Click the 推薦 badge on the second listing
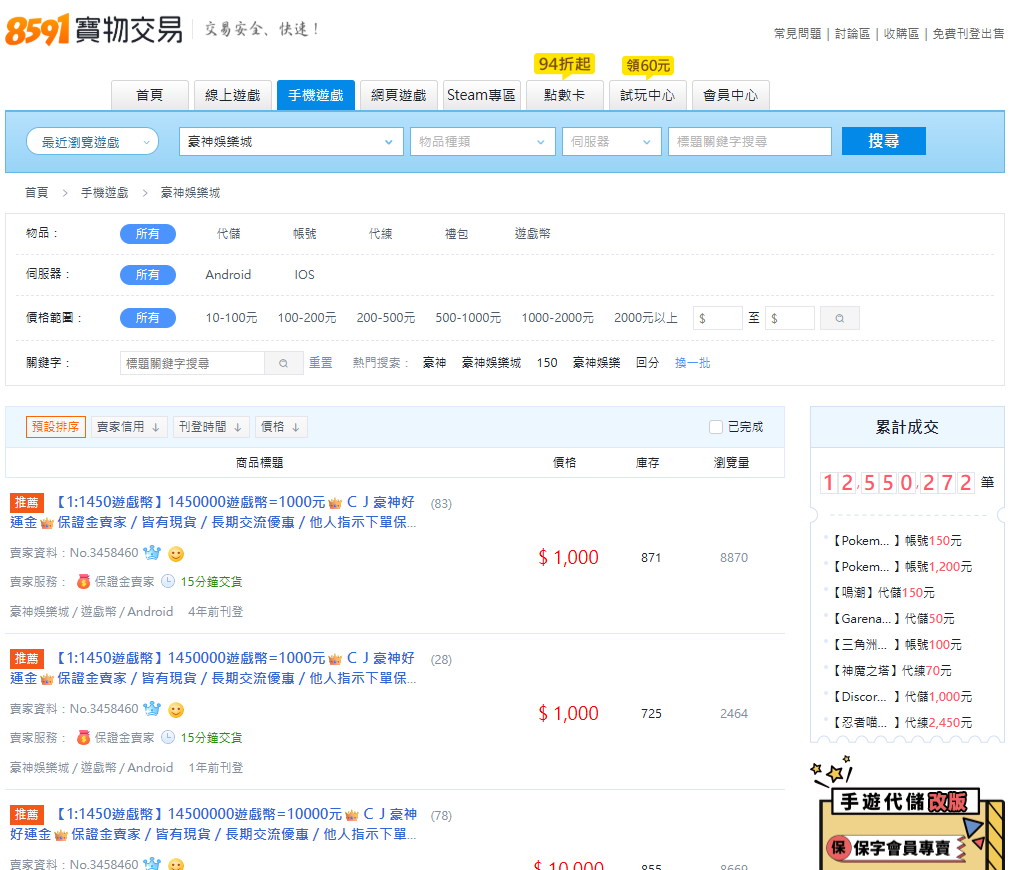The width and height of the screenshot is (1011, 870). point(27,658)
